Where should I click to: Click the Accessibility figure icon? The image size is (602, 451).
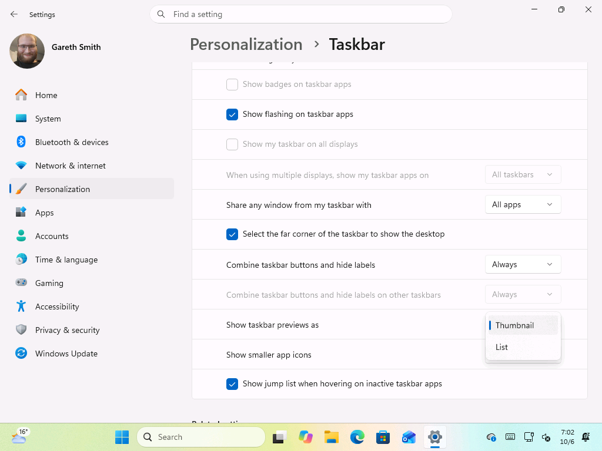[21, 306]
